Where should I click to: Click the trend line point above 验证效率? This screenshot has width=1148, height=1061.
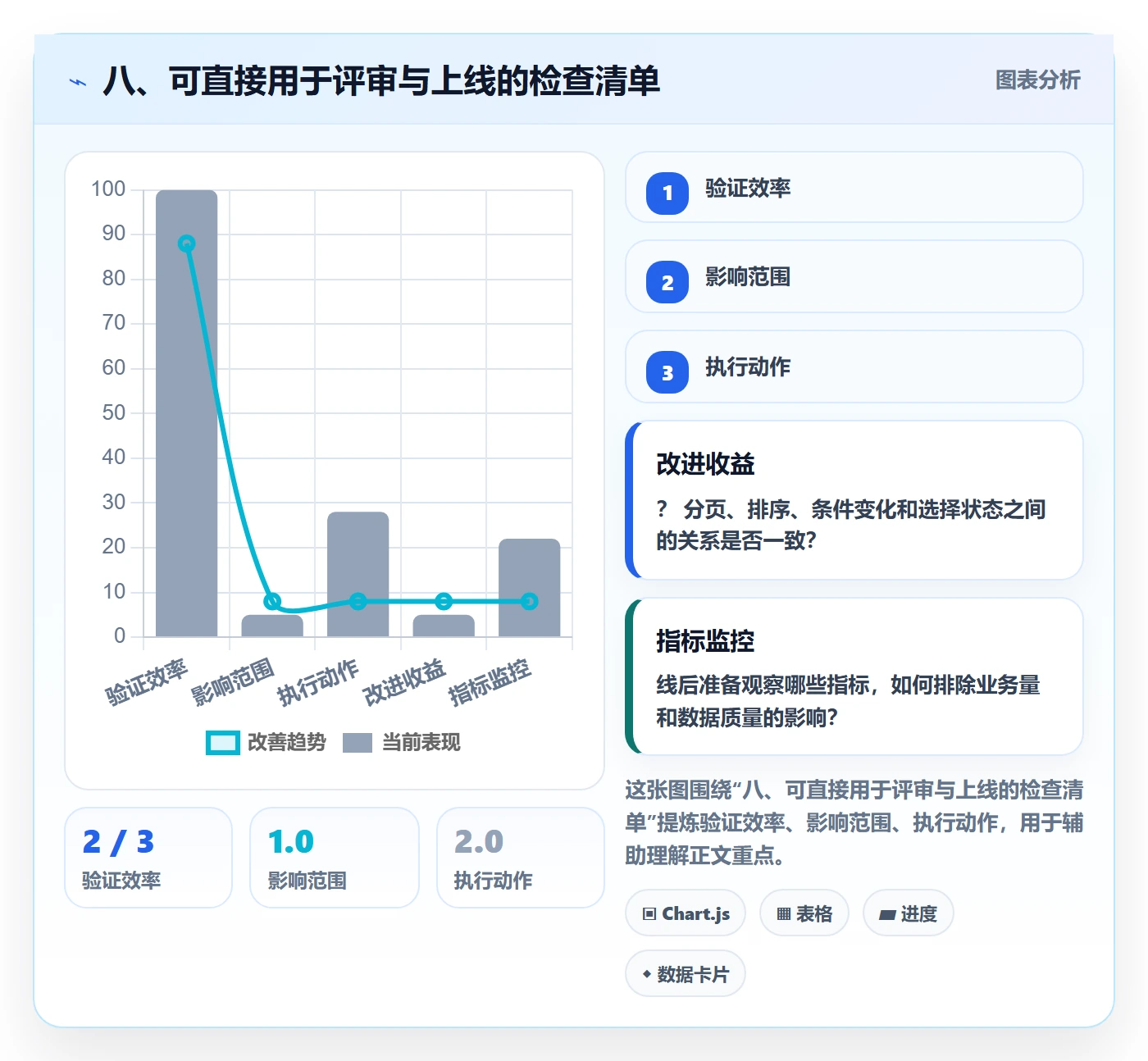187,244
